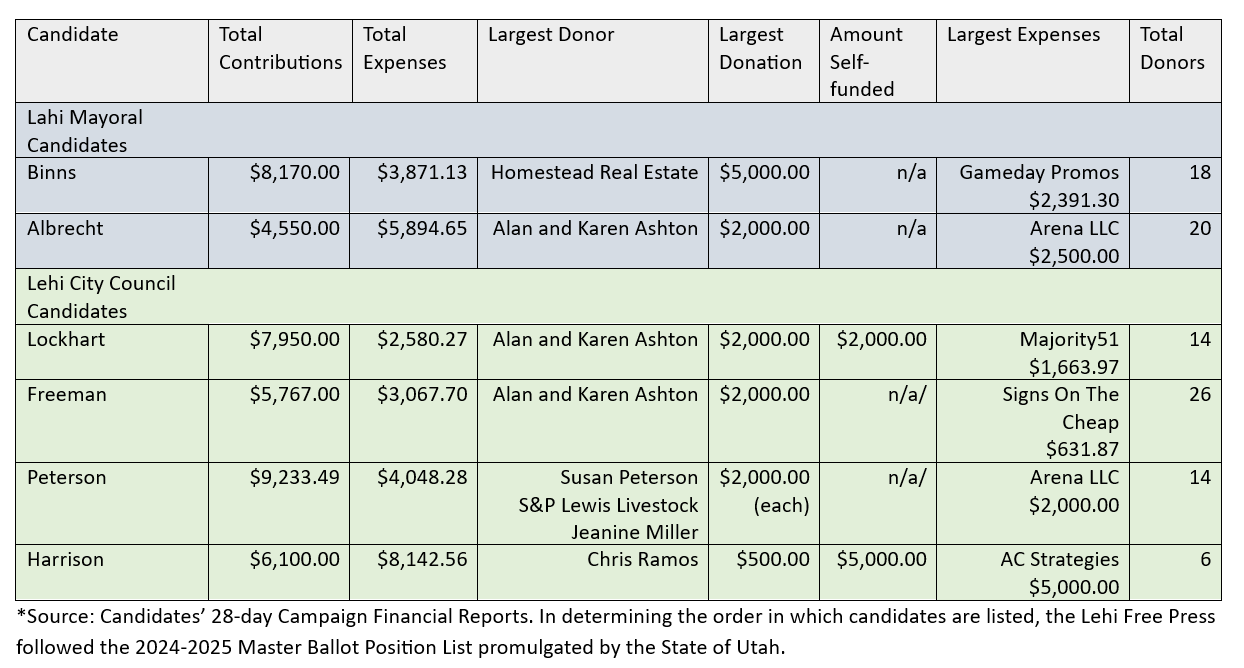The image size is (1244, 668).
Task: Select the Homestead Real Estate donor cell
Action: coord(594,172)
